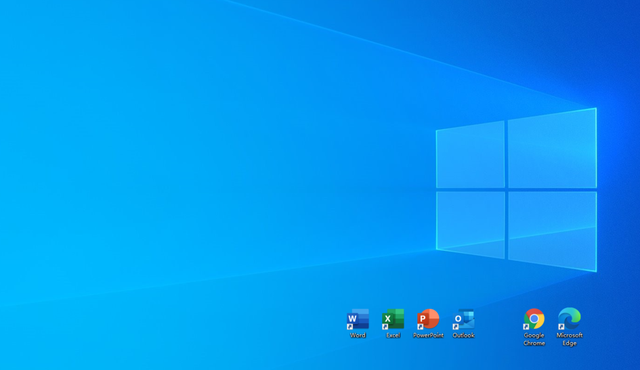
Task: Click the "Google Chrome" label text
Action: tap(534, 339)
